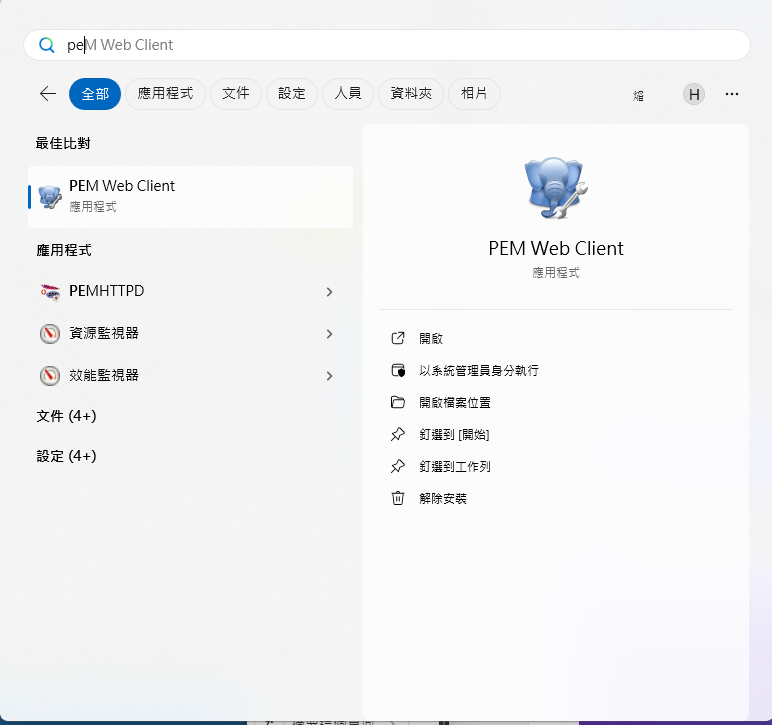Select the 文件 filter tab
Screen dimensions: 772x725
pyautogui.click(x=236, y=94)
